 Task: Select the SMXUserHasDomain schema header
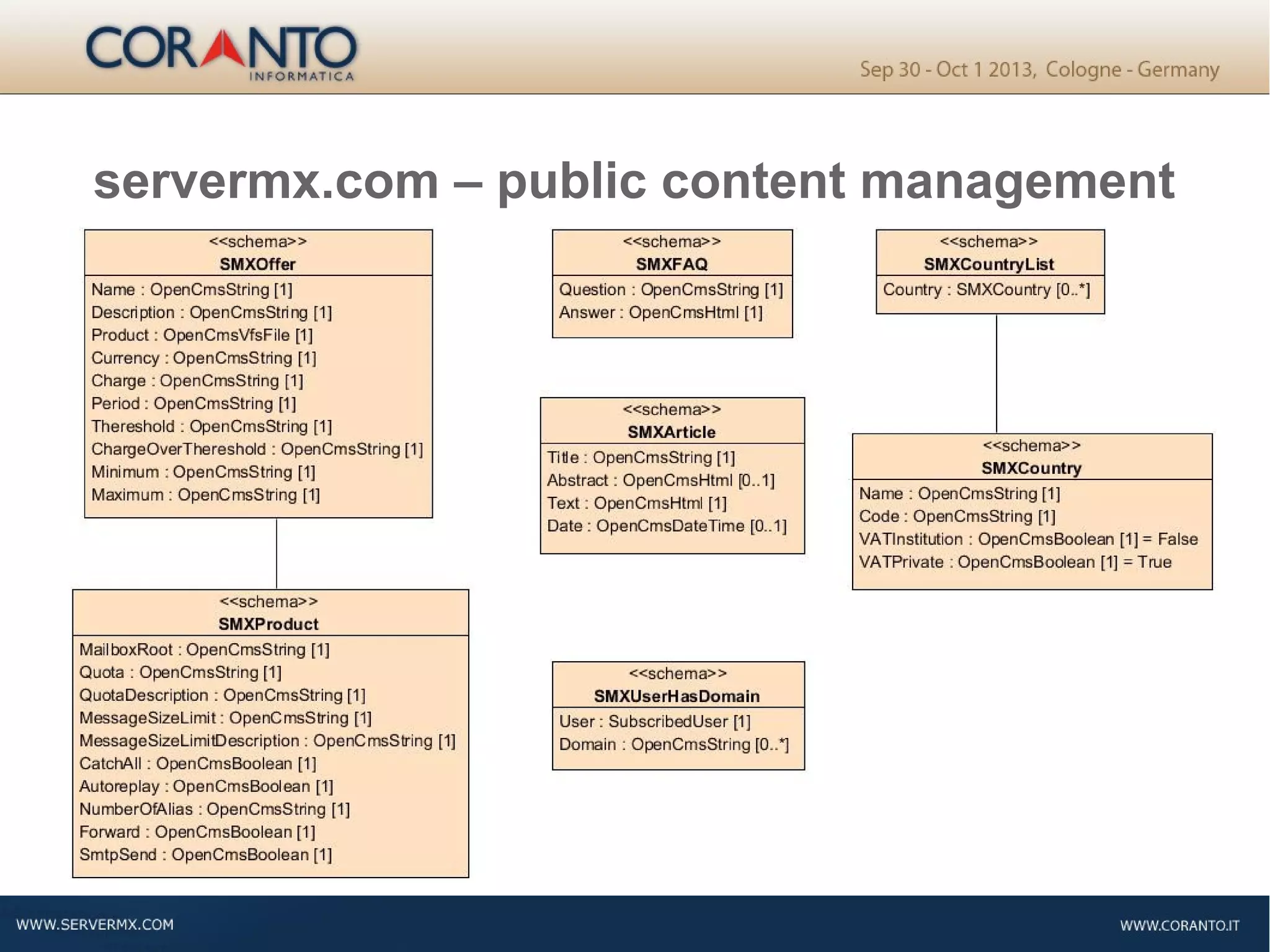[x=678, y=685]
